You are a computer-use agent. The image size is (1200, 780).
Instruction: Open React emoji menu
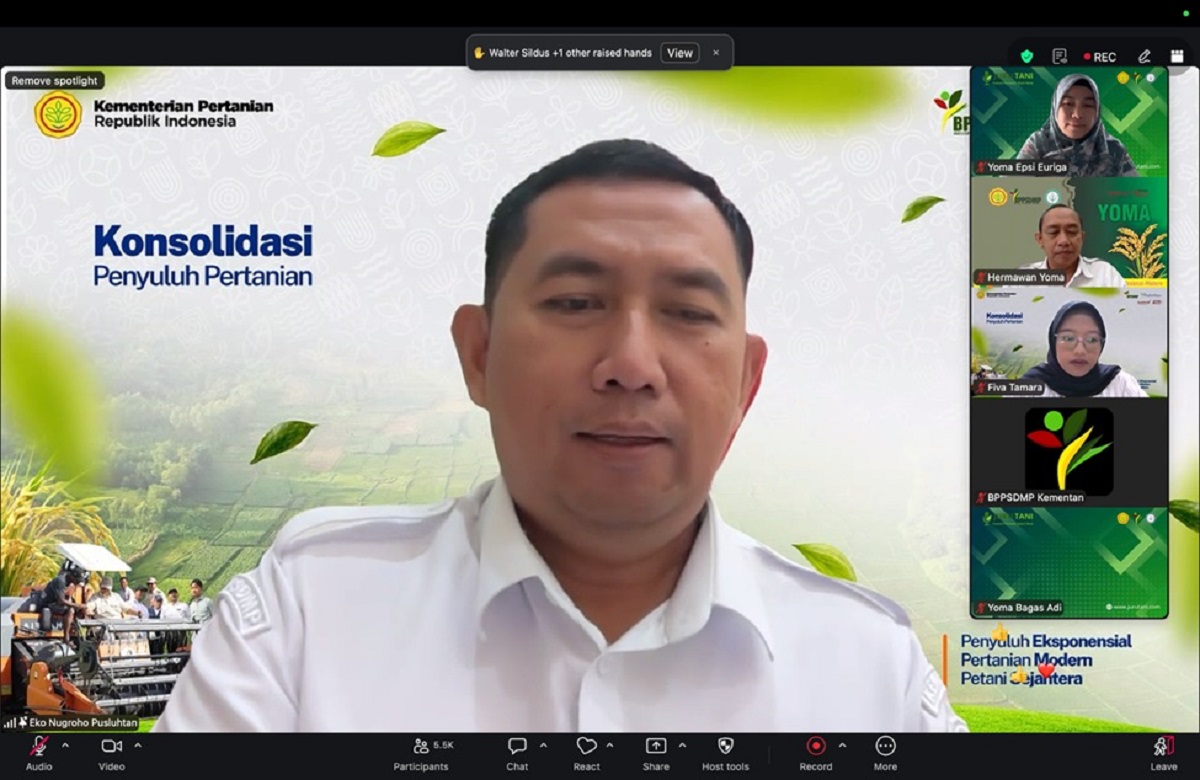pos(587,753)
